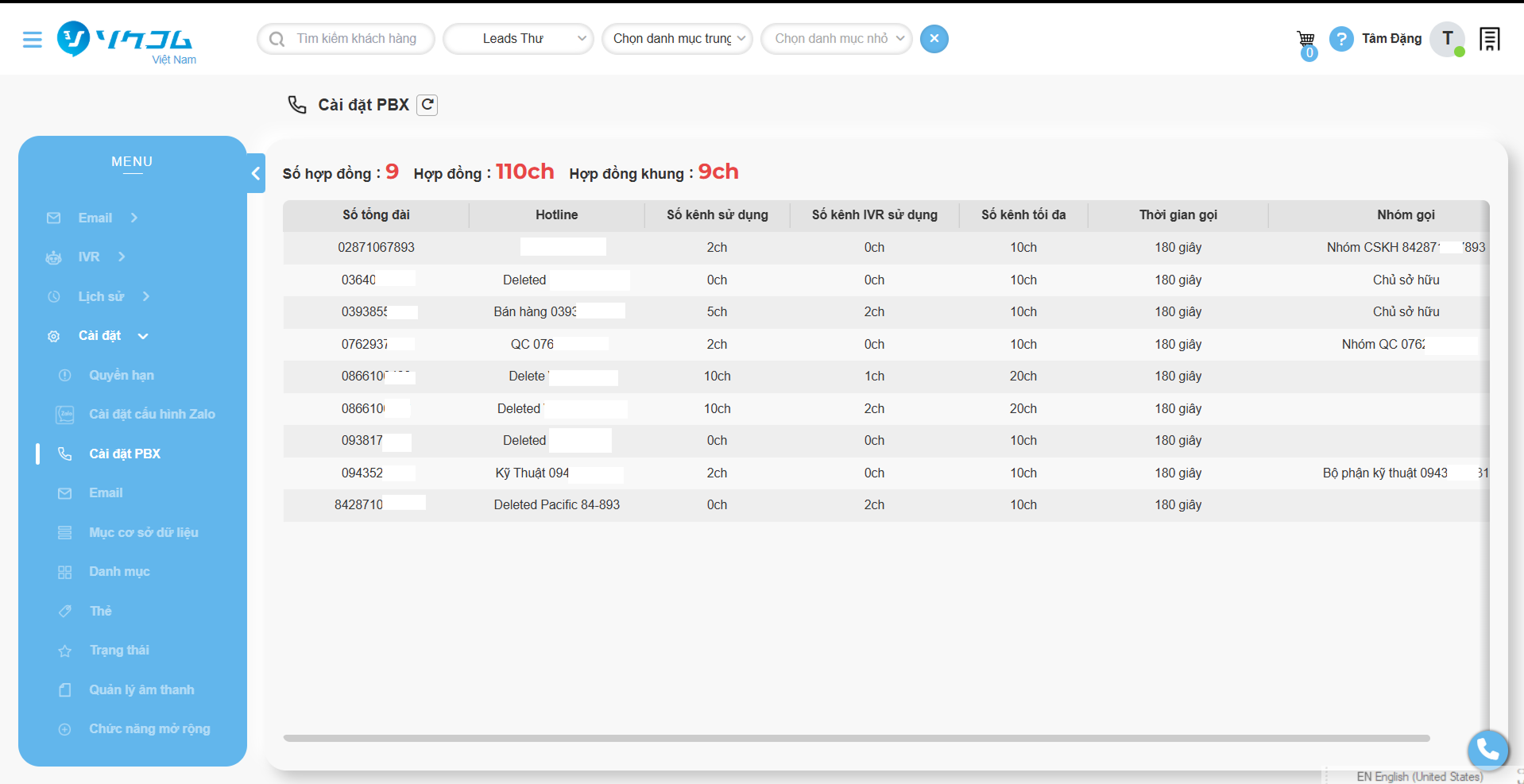Screen dimensions: 1524x784
Task: Click the IVR robot icon
Action: [53, 257]
